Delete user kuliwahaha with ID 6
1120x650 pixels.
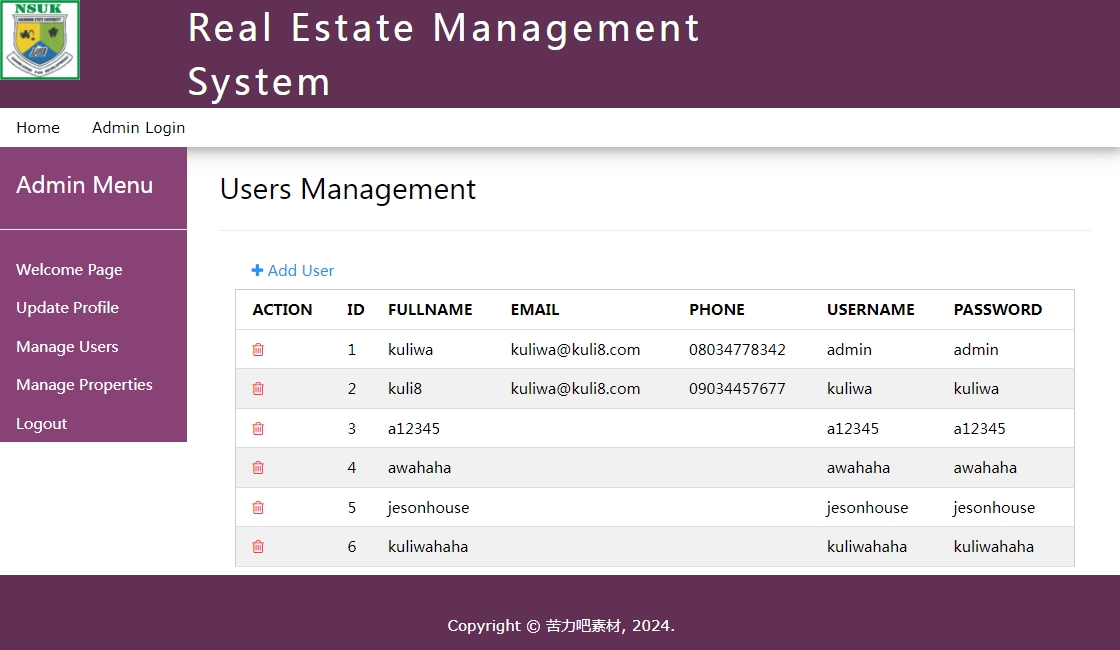click(x=258, y=547)
